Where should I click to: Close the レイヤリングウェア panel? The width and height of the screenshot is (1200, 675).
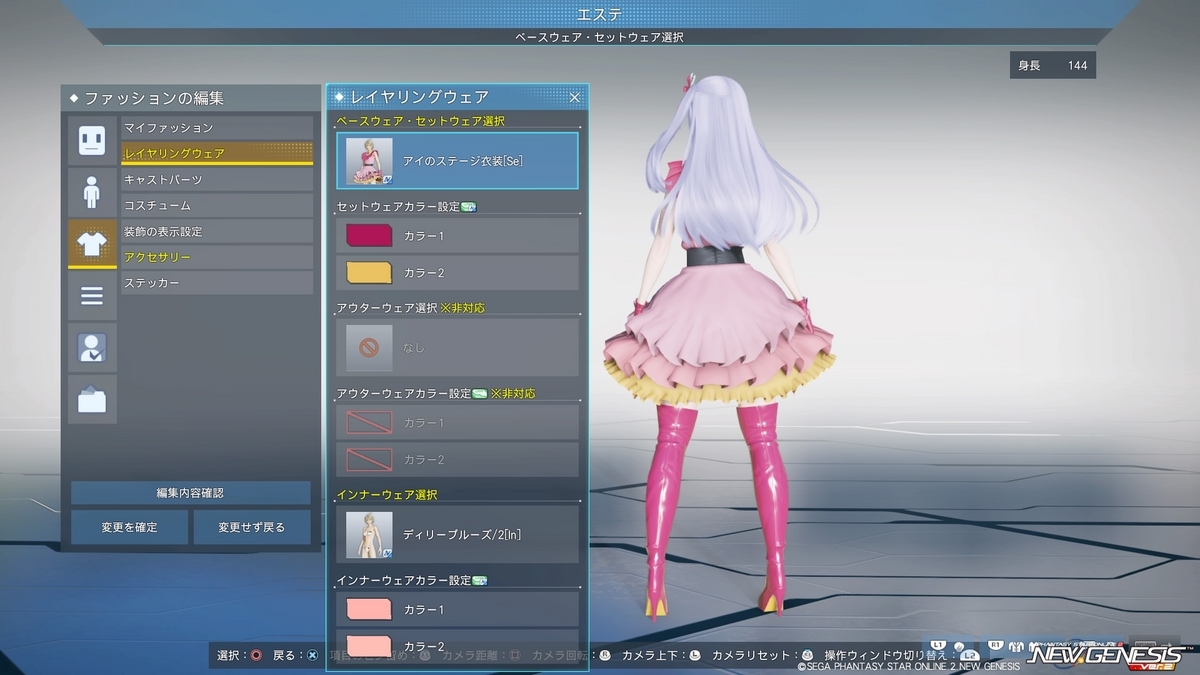[x=575, y=97]
